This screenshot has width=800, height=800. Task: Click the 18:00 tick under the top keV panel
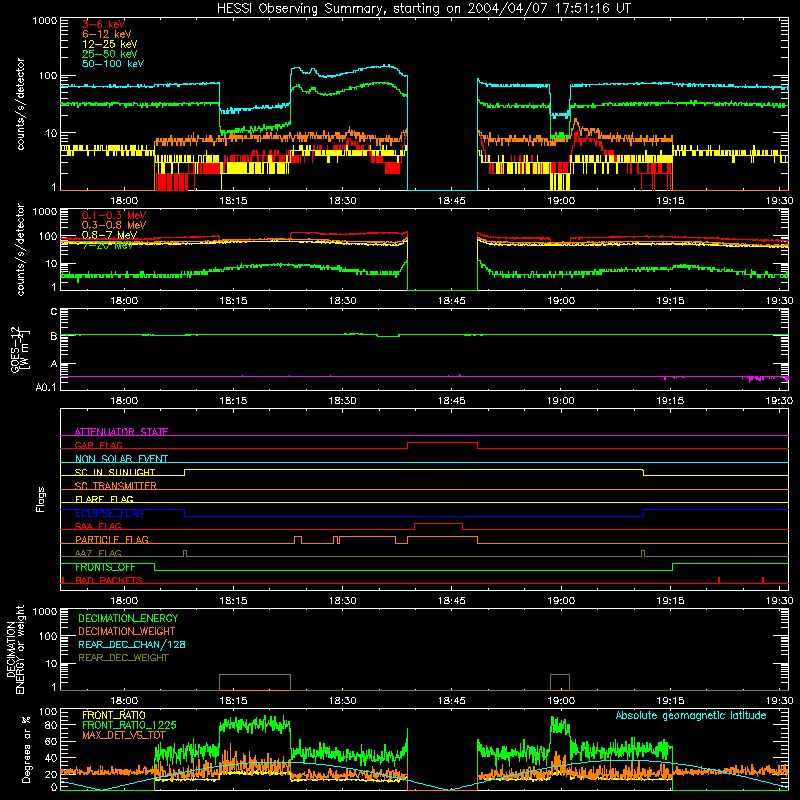[x=124, y=201]
